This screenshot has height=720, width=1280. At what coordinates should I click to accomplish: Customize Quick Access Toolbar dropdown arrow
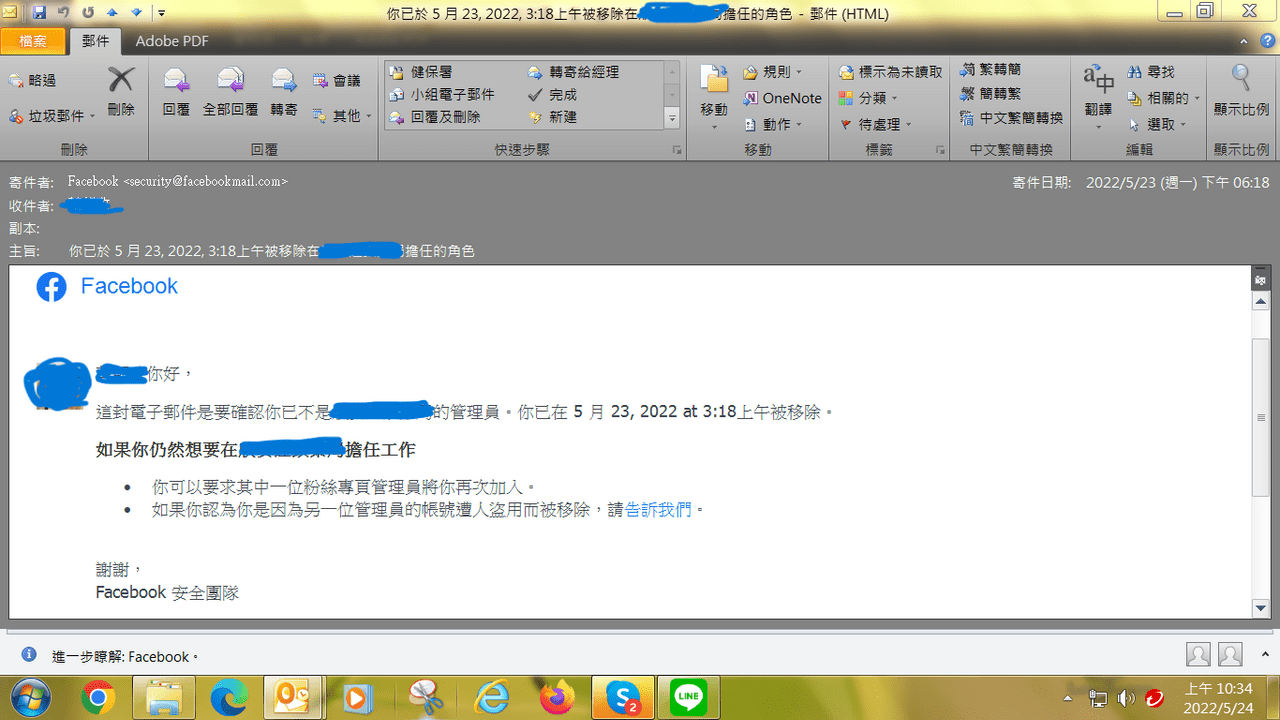(x=161, y=13)
